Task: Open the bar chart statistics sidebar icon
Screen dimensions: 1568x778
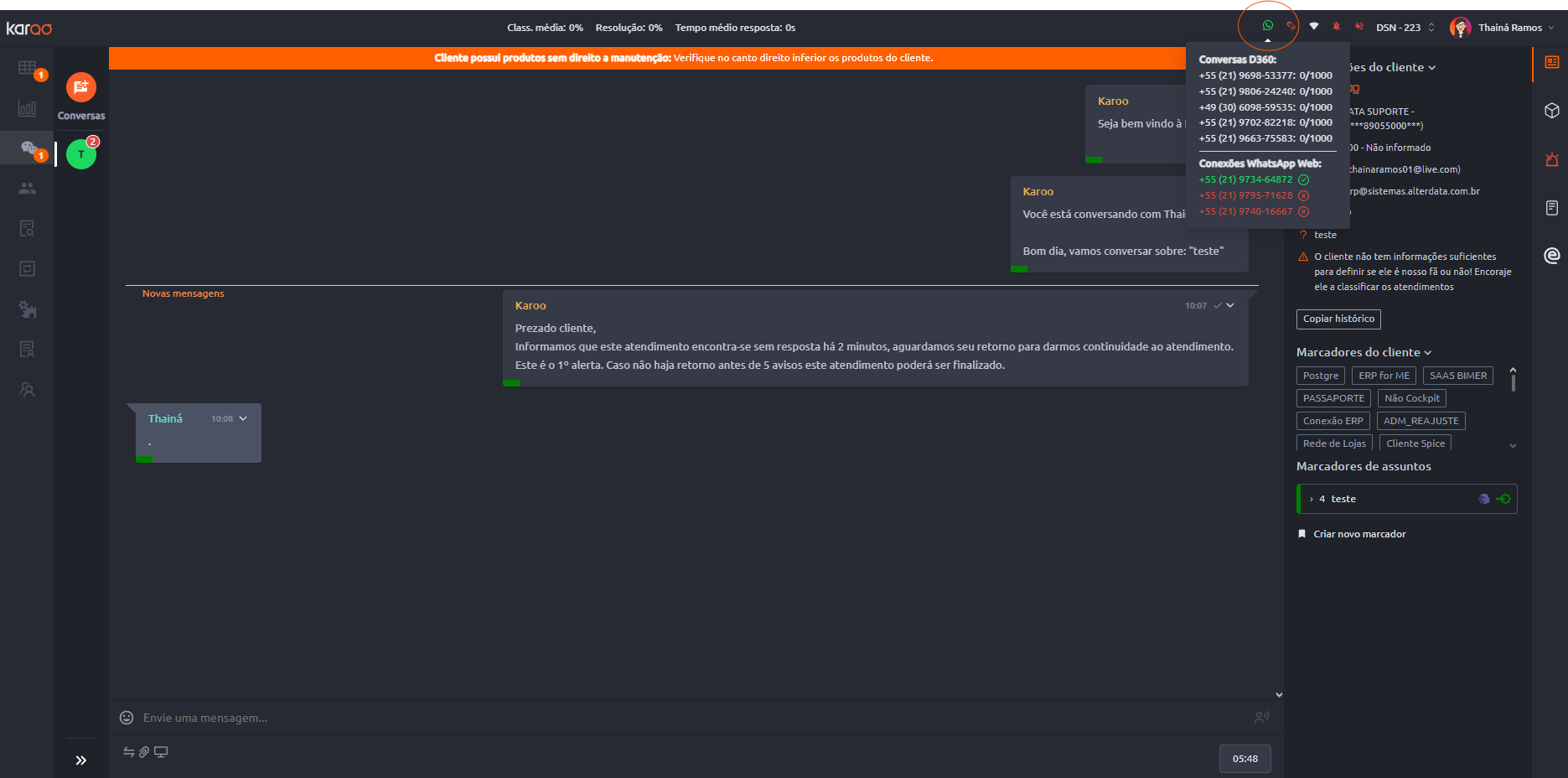Action: (x=27, y=108)
